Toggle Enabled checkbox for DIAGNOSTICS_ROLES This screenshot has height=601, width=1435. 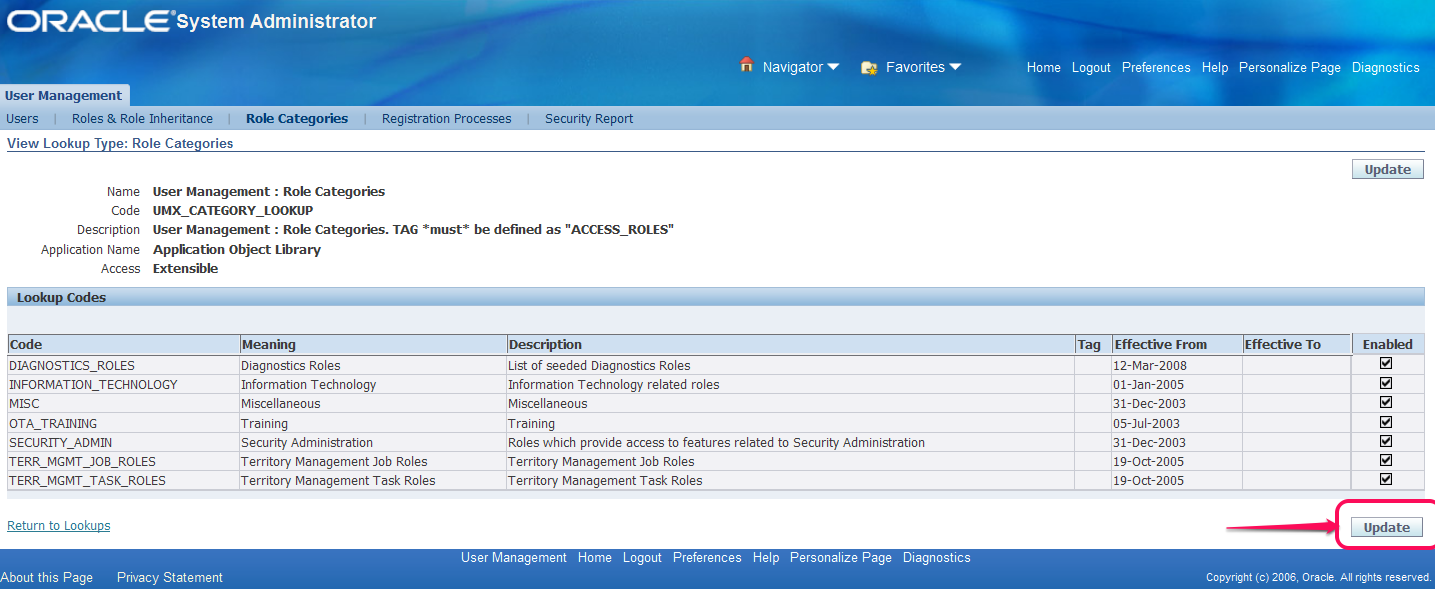click(1386, 364)
